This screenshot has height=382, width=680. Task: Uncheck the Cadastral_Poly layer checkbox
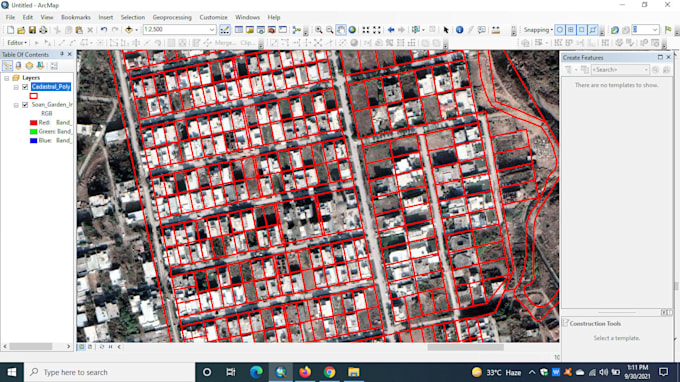coord(25,87)
